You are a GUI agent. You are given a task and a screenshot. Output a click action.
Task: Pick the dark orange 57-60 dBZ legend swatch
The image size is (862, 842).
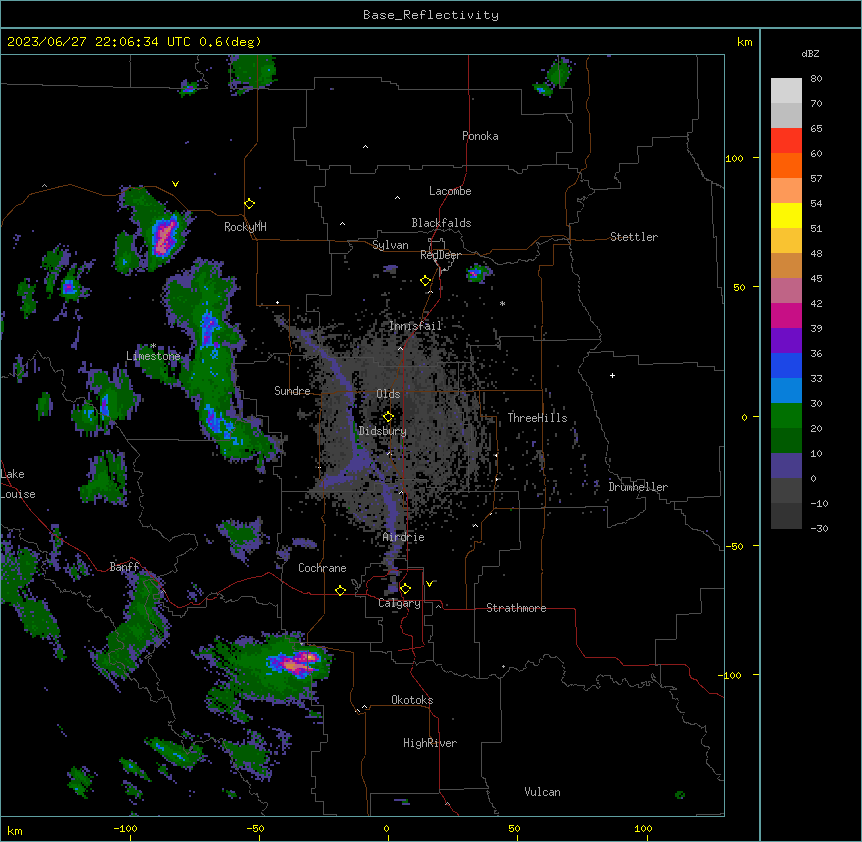pos(786,165)
